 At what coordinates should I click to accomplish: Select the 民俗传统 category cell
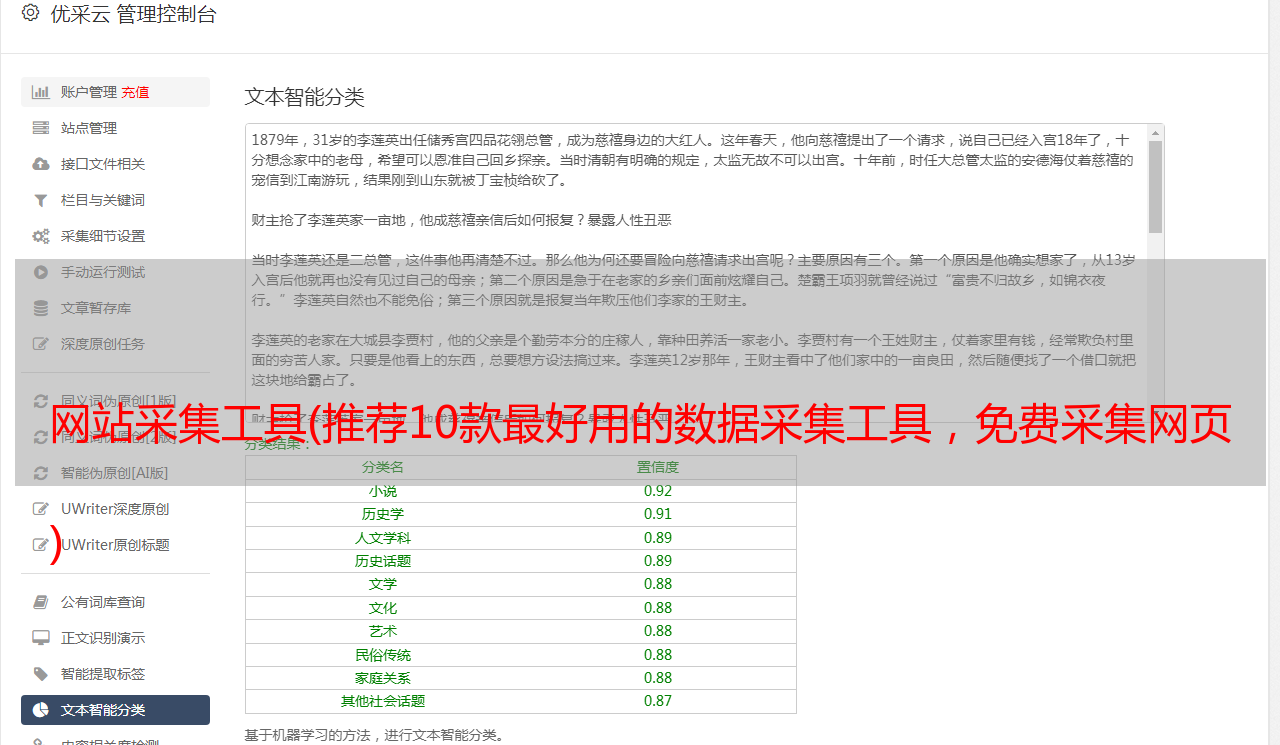tap(383, 655)
